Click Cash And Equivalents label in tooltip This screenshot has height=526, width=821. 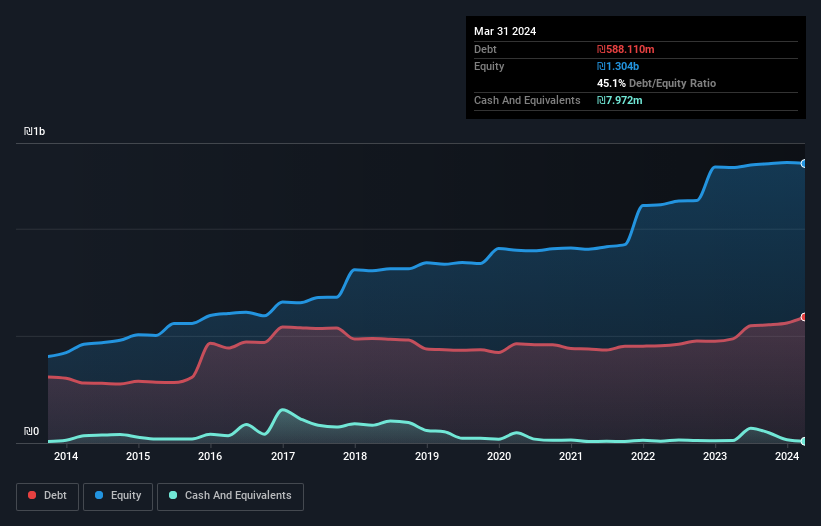pos(527,100)
